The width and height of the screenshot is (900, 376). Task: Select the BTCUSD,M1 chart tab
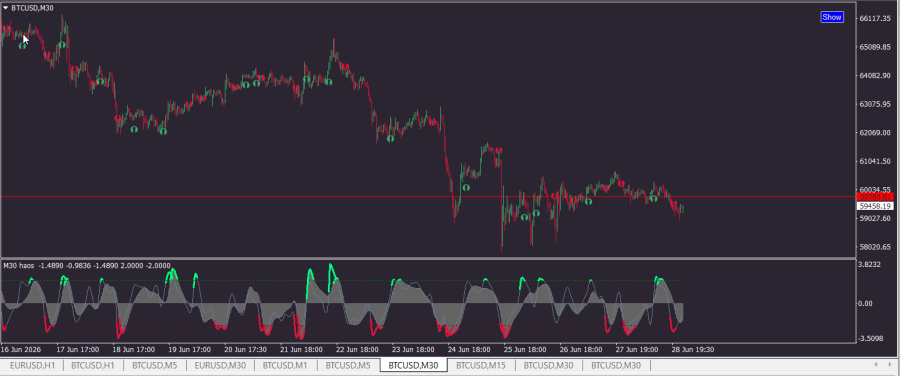pyautogui.click(x=285, y=365)
